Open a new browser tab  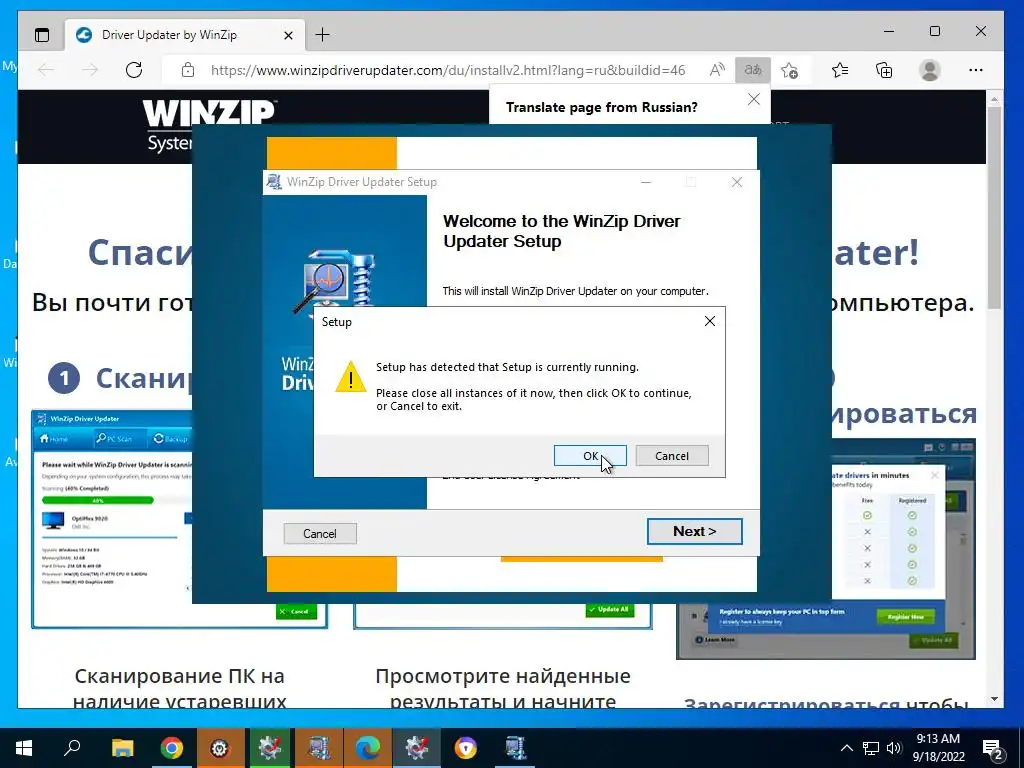323,35
